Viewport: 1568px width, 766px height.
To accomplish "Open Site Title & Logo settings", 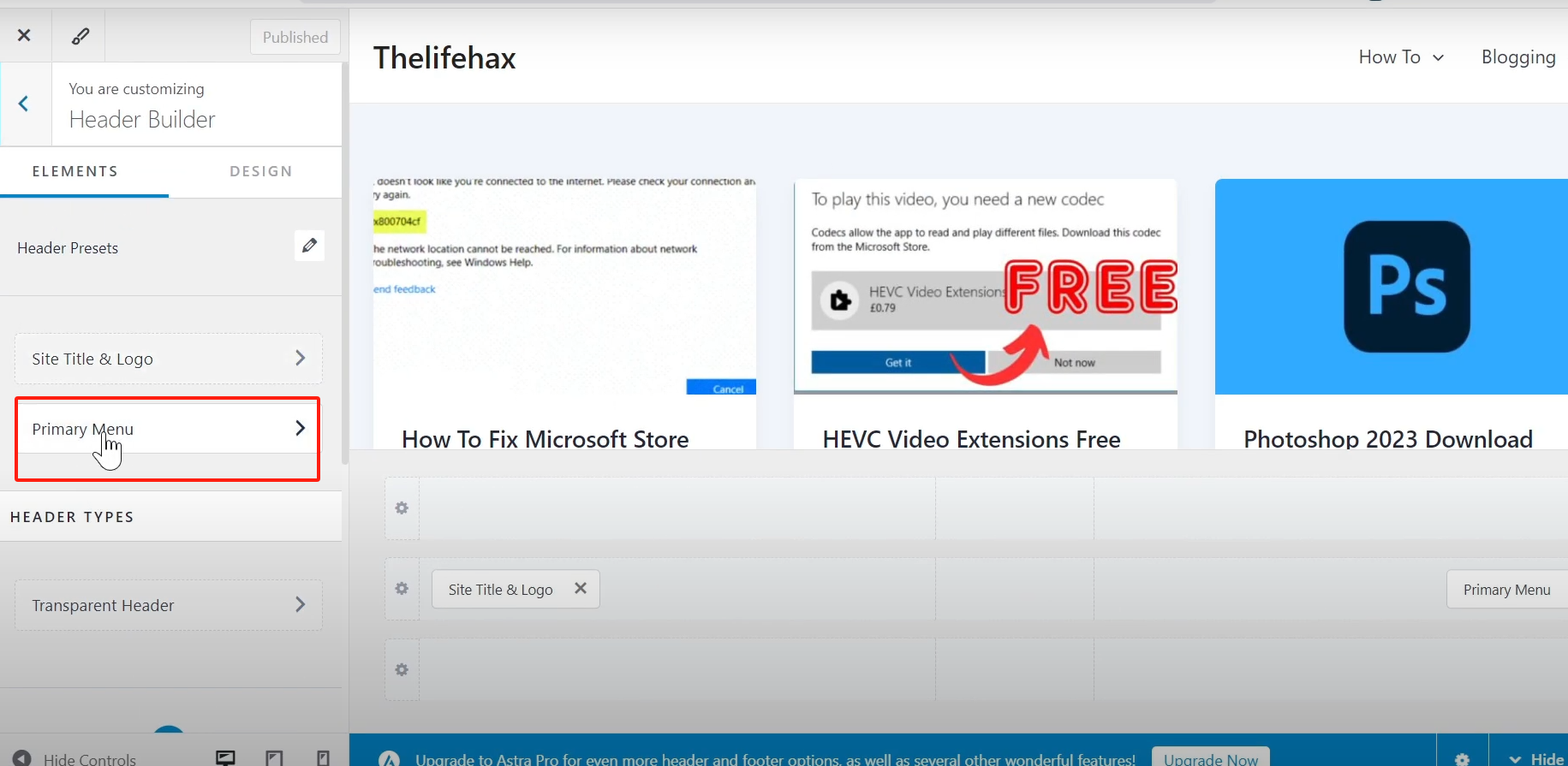I will tap(169, 359).
